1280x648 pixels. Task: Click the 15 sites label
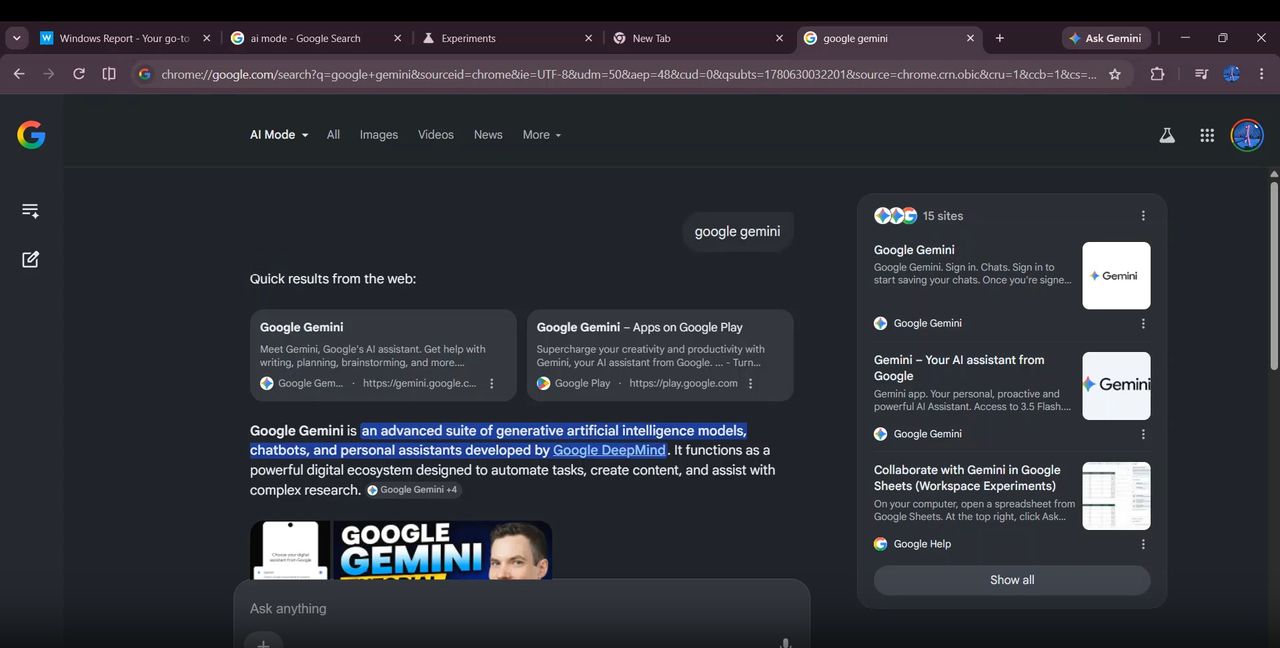click(x=943, y=216)
